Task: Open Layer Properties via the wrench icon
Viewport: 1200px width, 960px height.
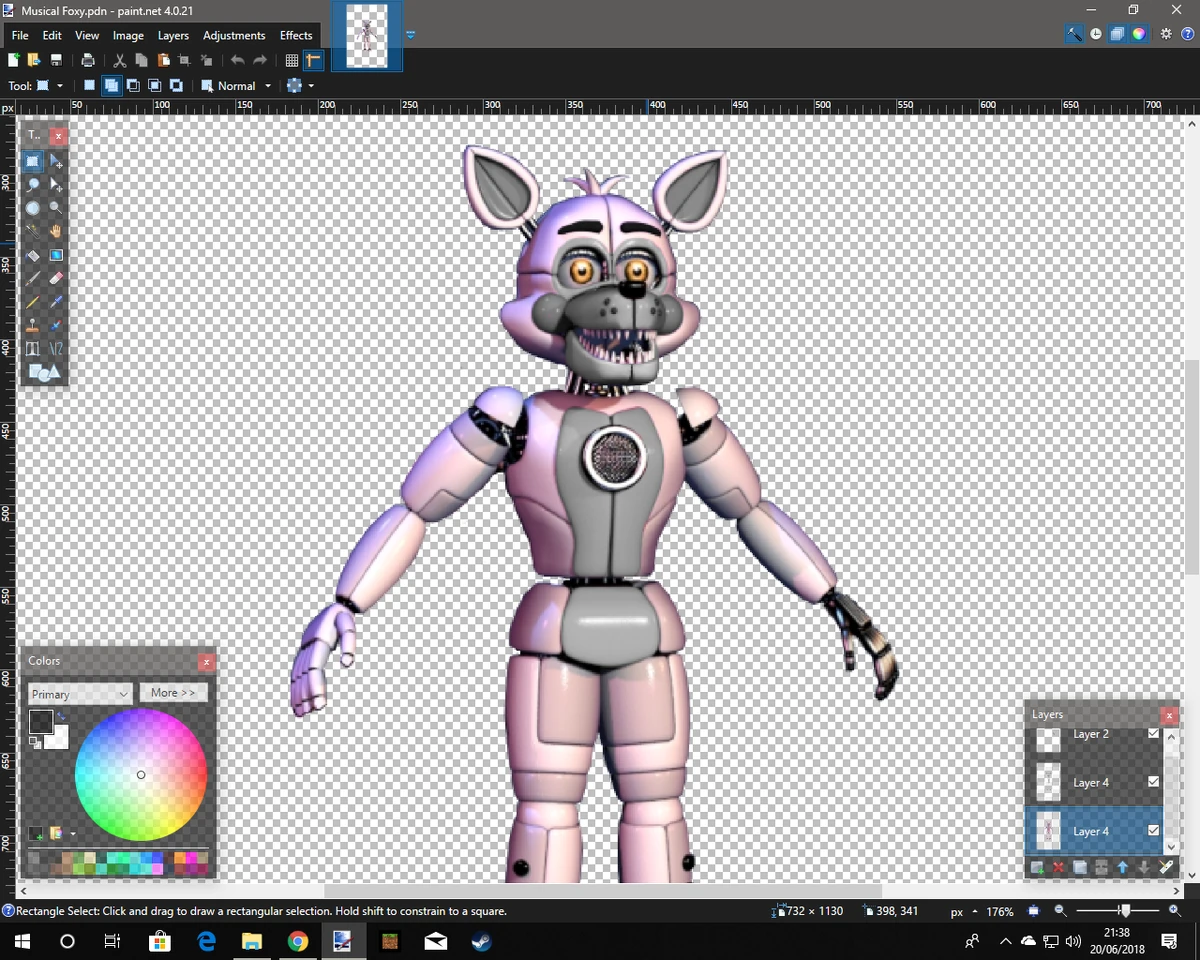Action: 1166,867
